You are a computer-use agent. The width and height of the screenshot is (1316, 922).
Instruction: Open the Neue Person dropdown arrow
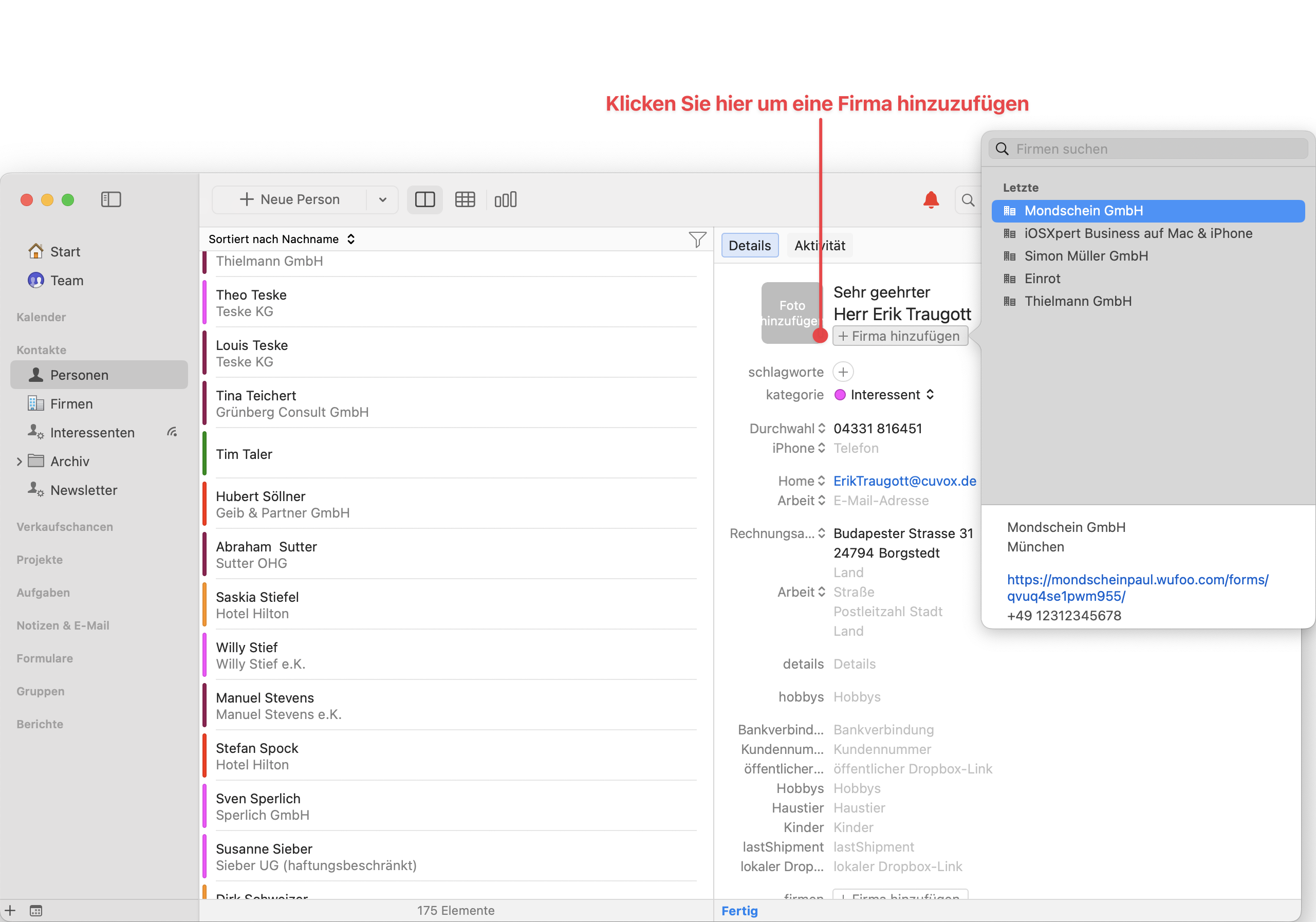point(382,199)
